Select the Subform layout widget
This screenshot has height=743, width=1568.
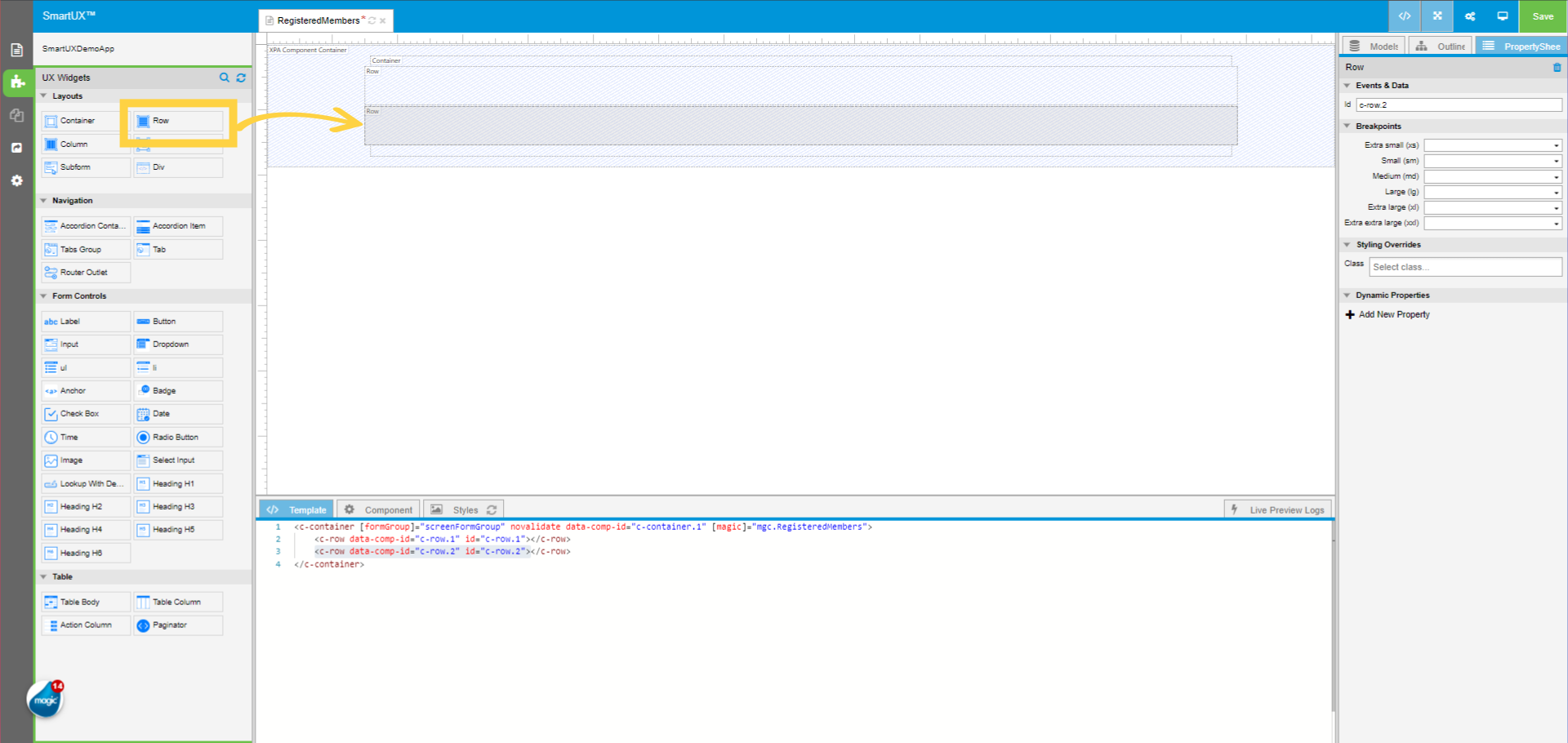pos(86,167)
